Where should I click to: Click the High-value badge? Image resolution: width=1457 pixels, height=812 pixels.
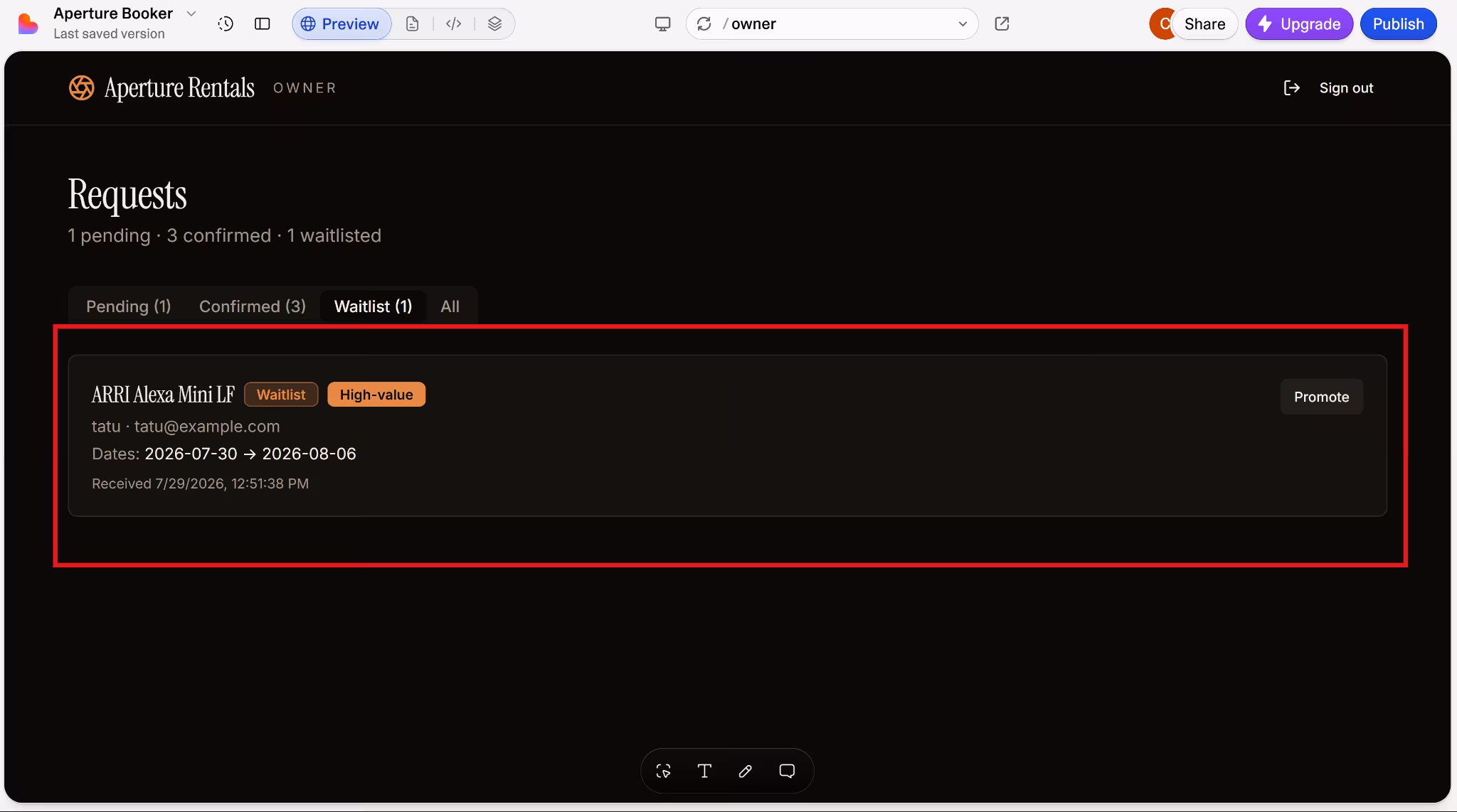376,395
